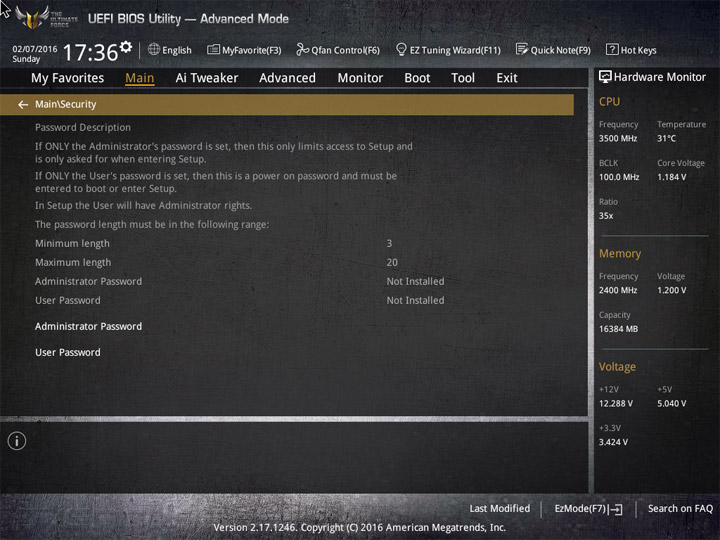
Task: Click the Minimum length value 3
Action: (389, 243)
